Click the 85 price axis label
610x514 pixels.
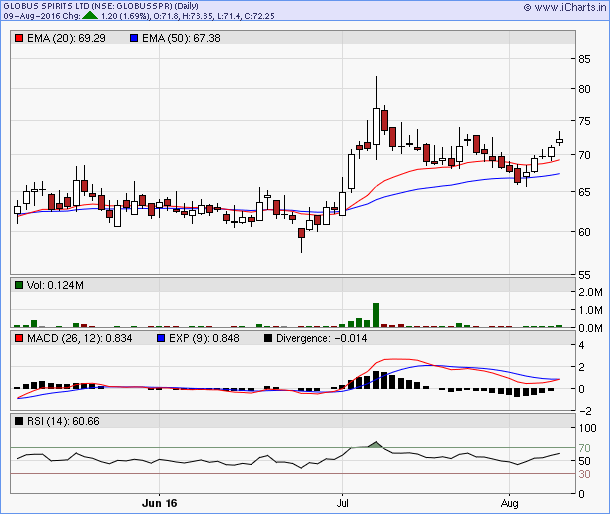584,59
